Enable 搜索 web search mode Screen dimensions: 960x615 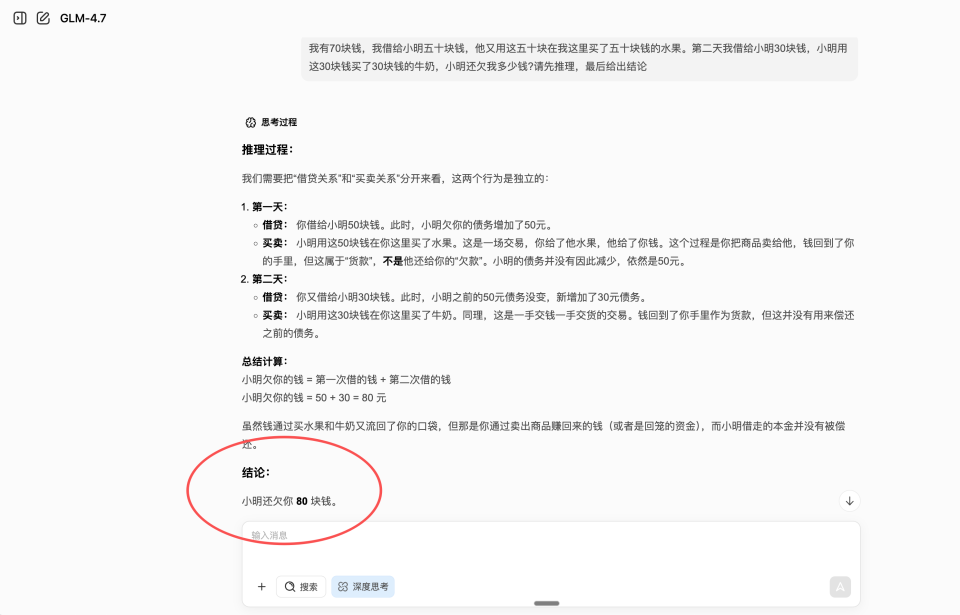tap(300, 586)
